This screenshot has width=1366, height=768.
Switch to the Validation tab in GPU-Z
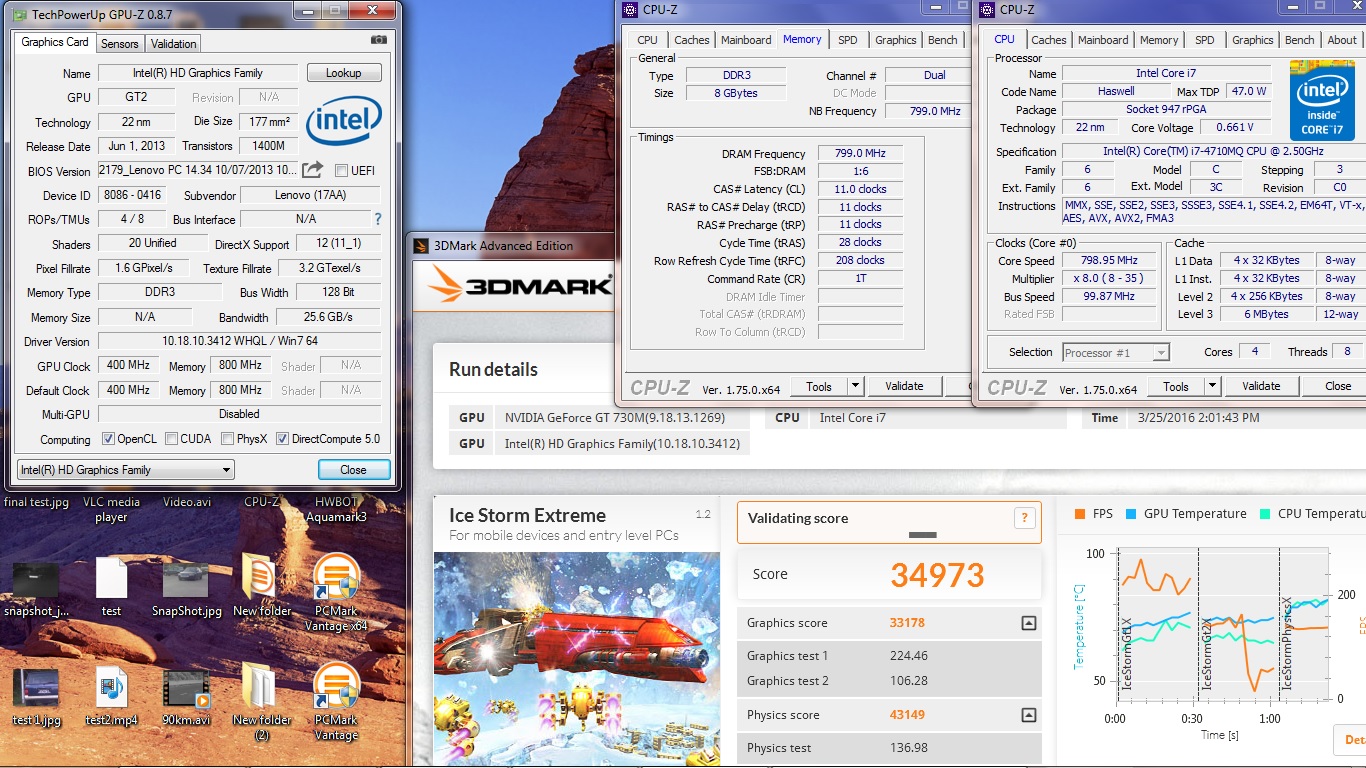pos(174,44)
